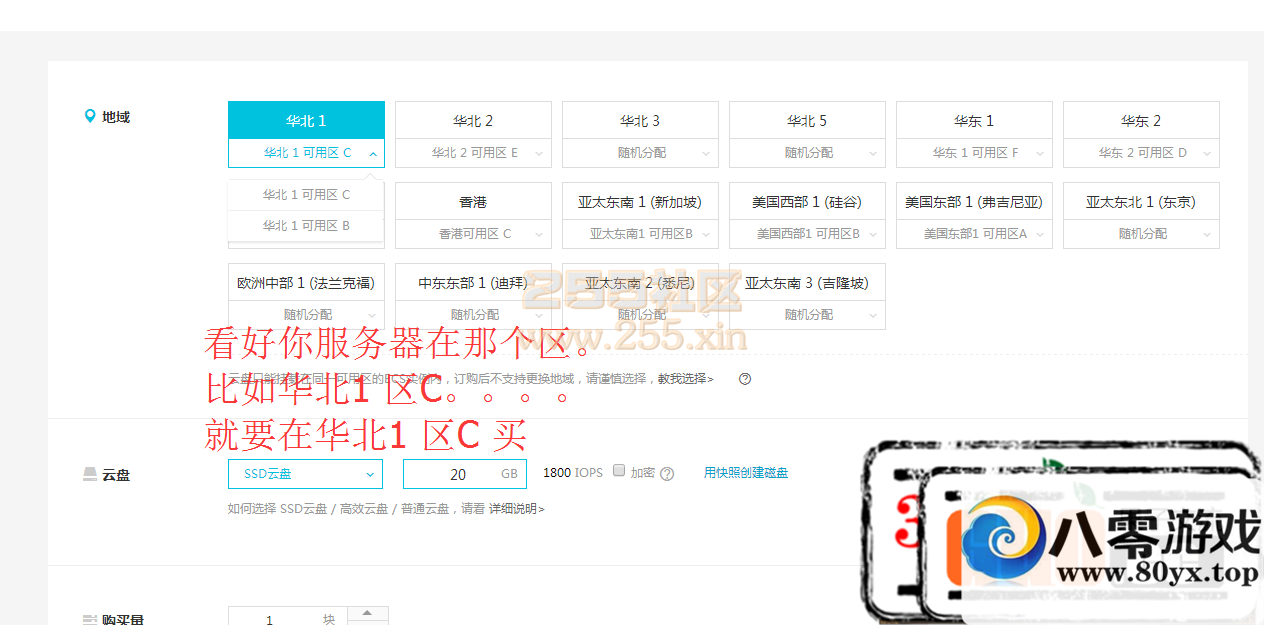The width and height of the screenshot is (1264, 625).
Task: Click the help icon after 教我选择
Action: pos(745,379)
